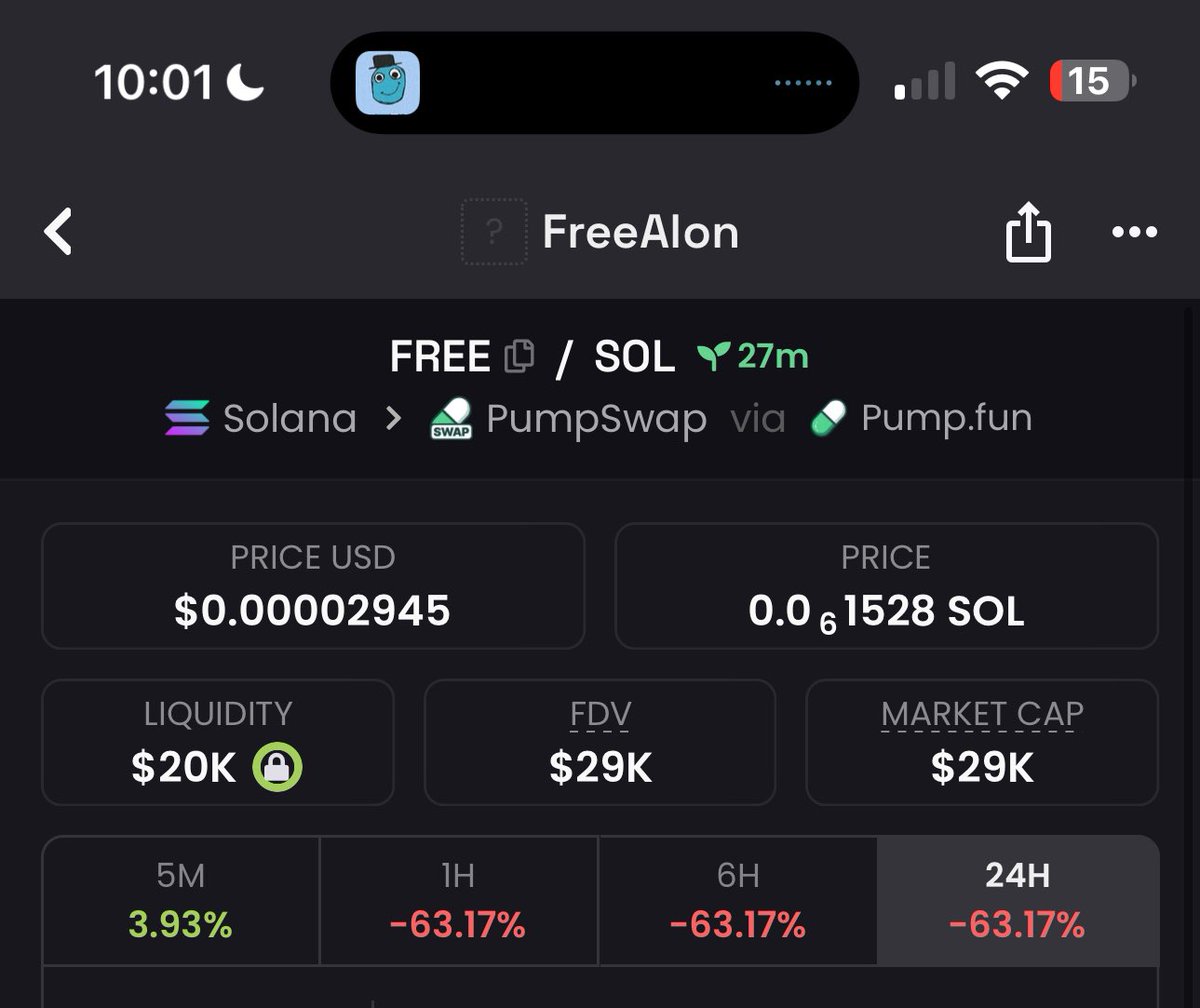
Task: Tap the PumpSwap logo icon
Action: coord(450,418)
